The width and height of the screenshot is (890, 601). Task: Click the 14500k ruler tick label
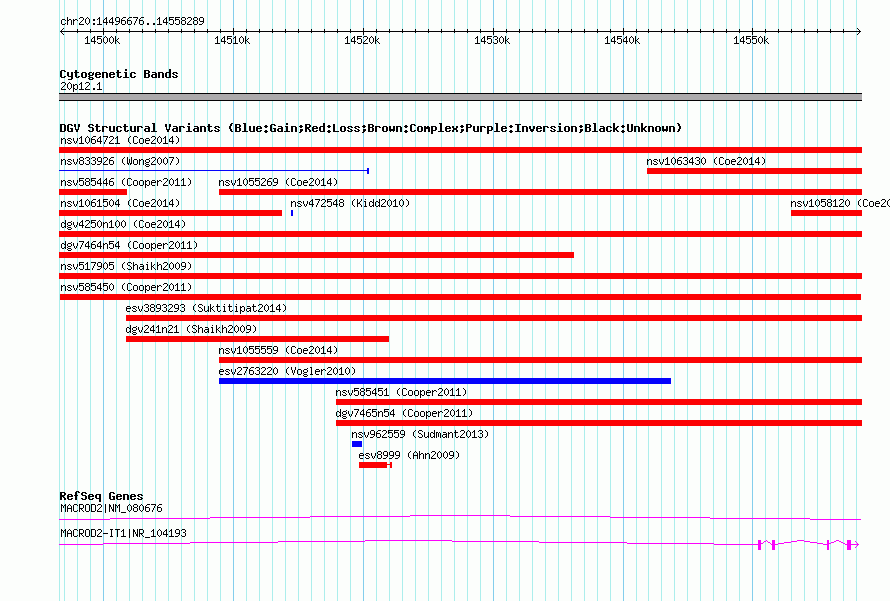pyautogui.click(x=102, y=40)
